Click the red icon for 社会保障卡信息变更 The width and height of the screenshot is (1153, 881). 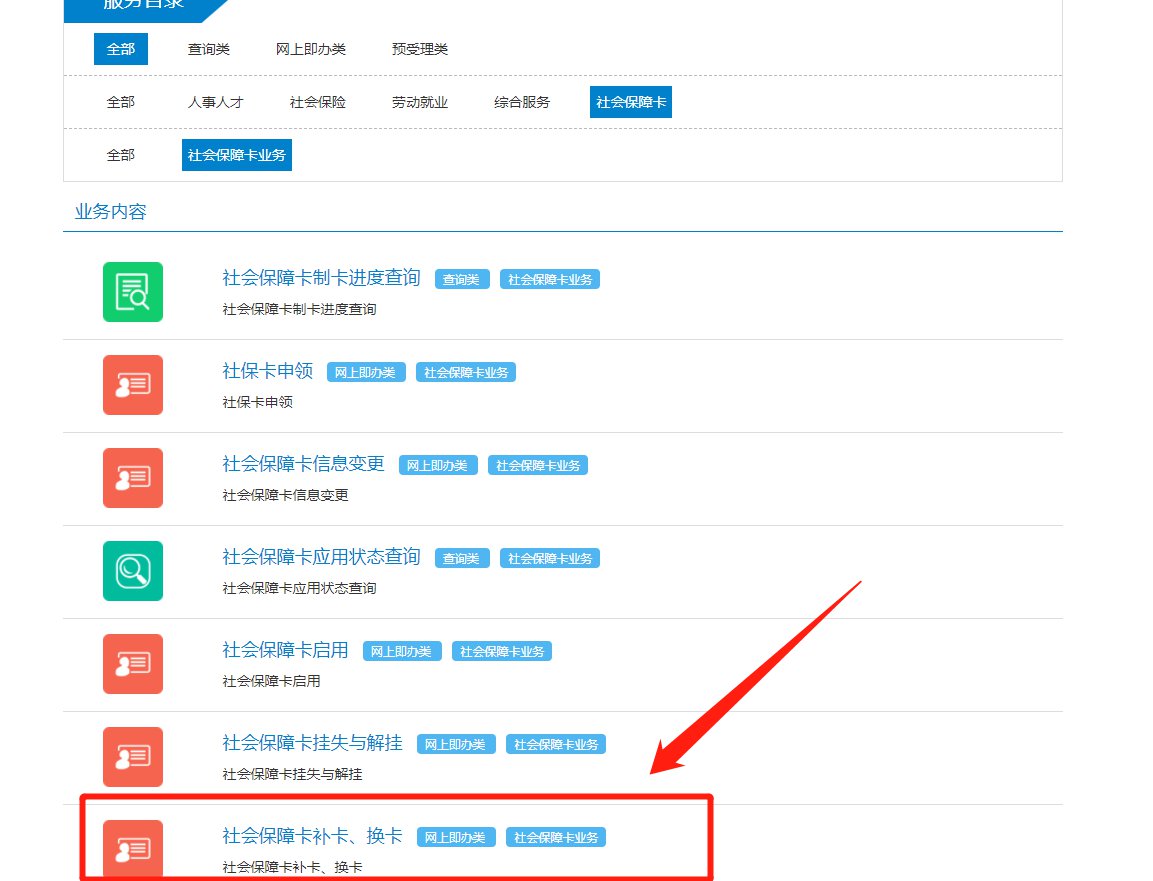click(132, 478)
